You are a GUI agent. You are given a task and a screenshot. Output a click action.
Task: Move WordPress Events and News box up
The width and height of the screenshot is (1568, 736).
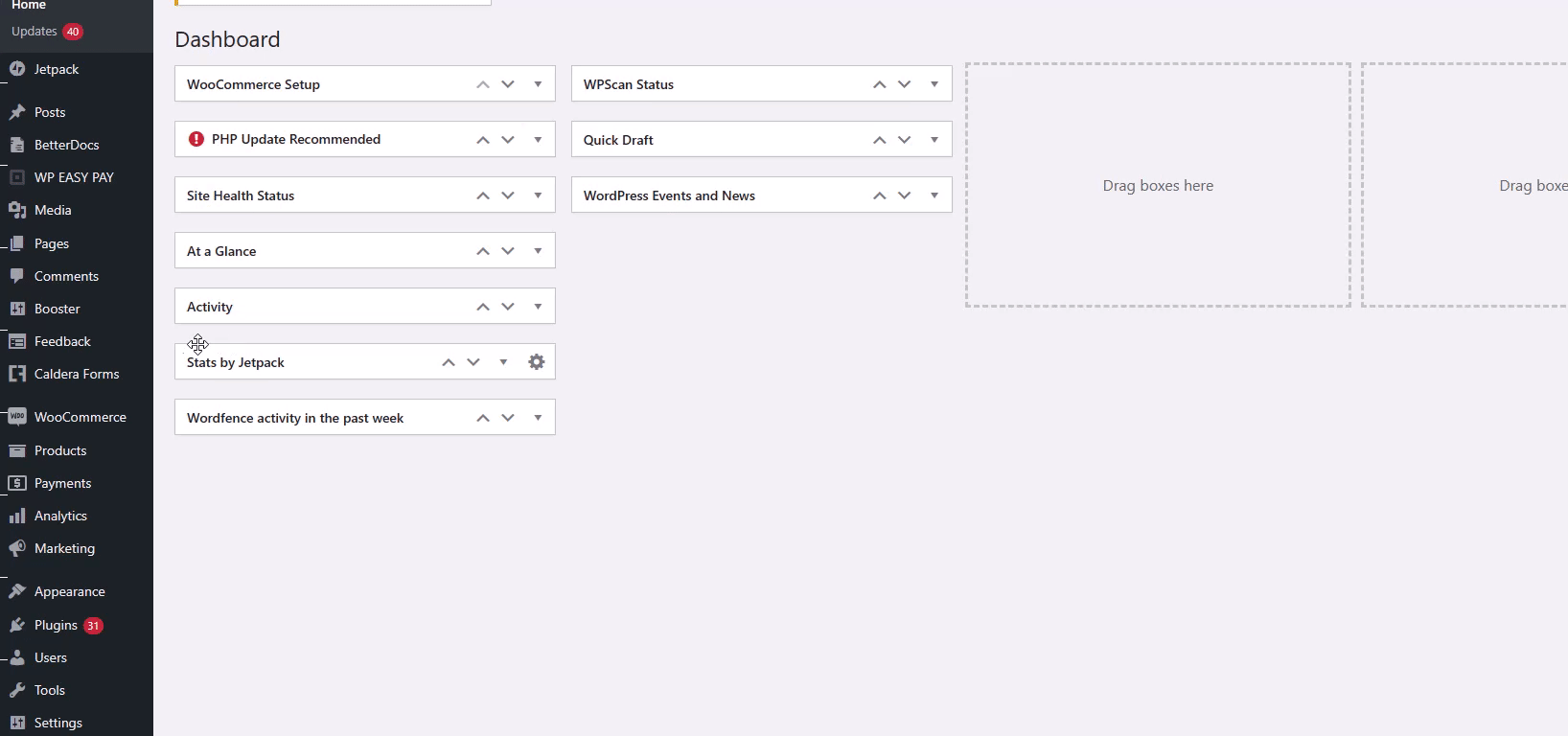pyautogui.click(x=879, y=195)
